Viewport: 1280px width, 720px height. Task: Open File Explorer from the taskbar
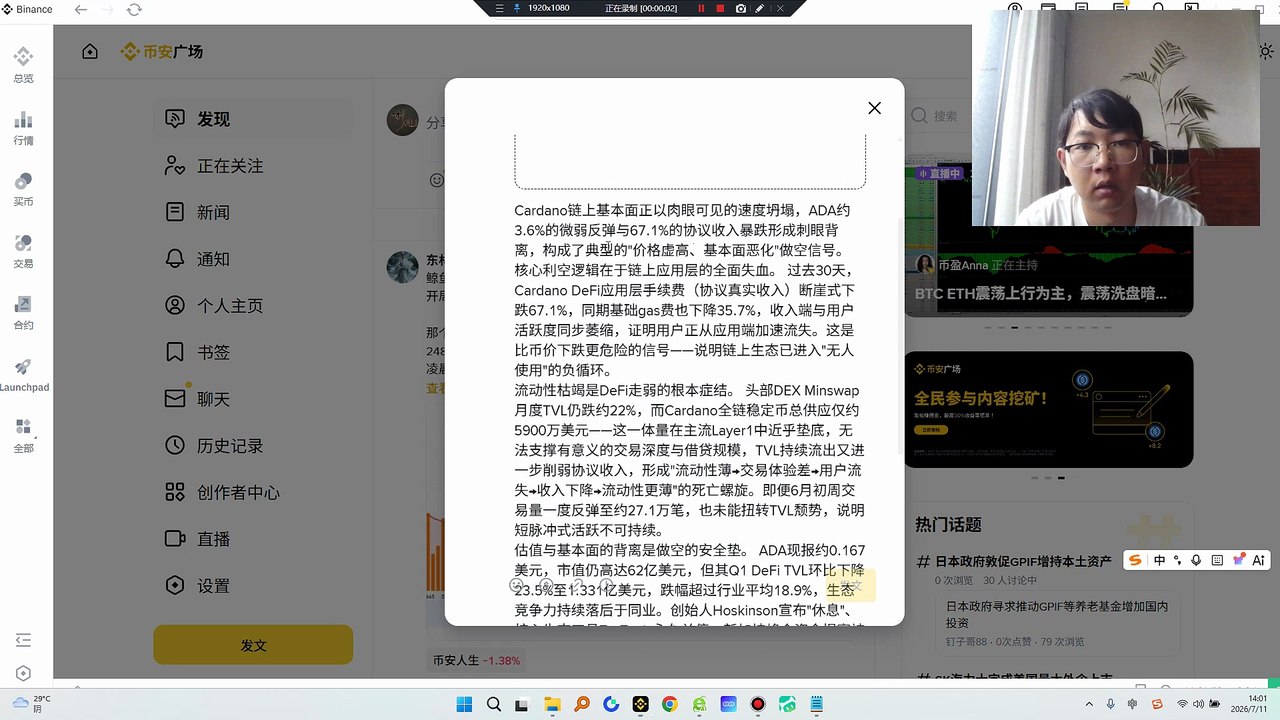[x=553, y=705]
